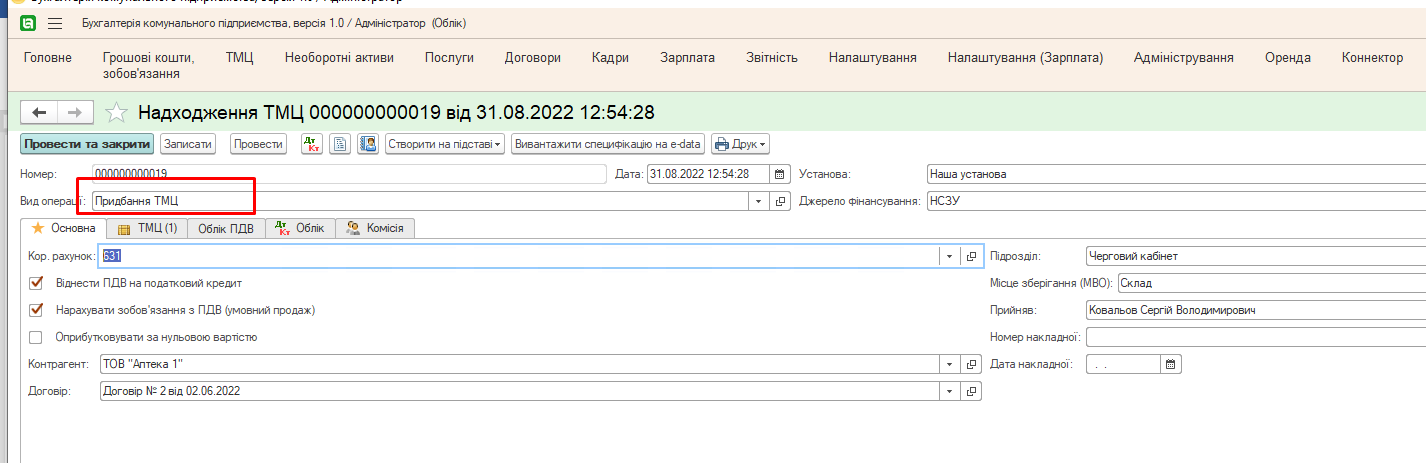Open the main hamburger menu
The width and height of the screenshot is (1426, 463).
[54, 23]
